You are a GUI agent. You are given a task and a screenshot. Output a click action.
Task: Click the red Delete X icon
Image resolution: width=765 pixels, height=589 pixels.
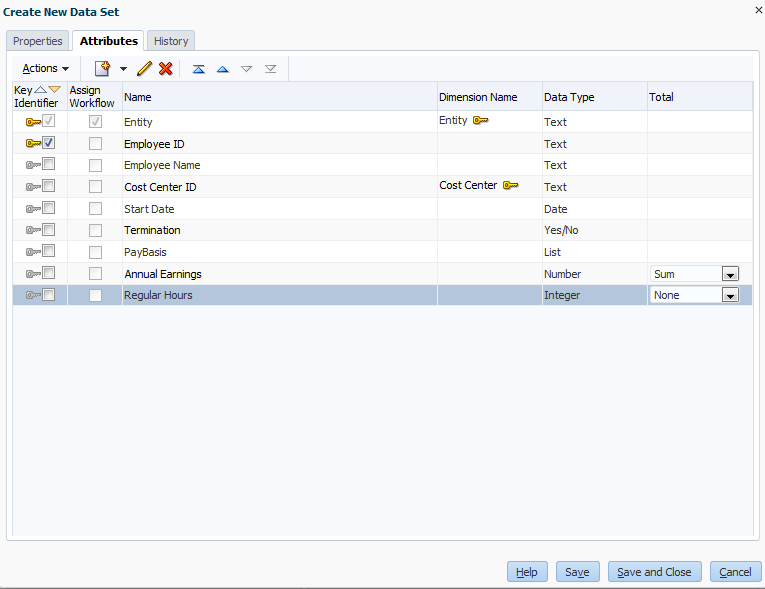click(x=166, y=69)
